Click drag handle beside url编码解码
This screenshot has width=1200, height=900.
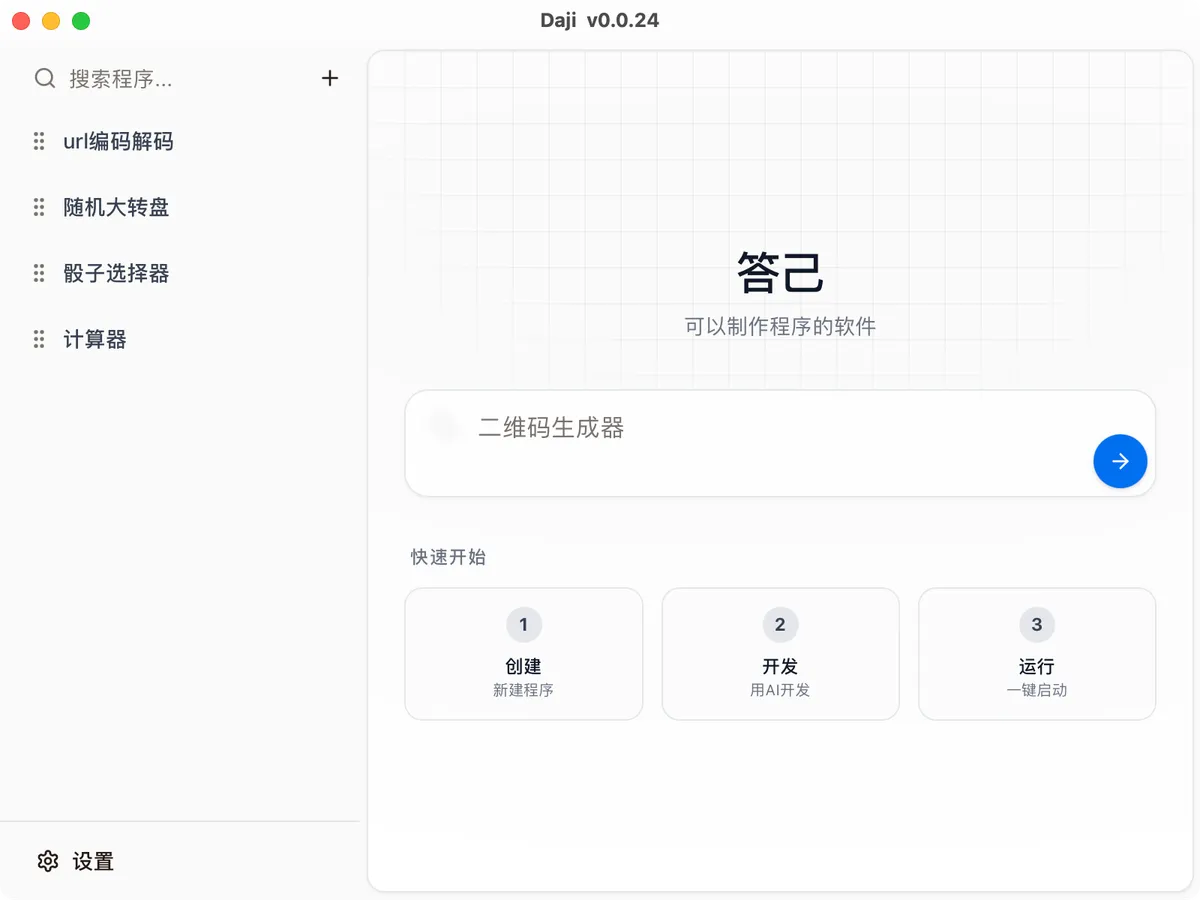coord(39,142)
